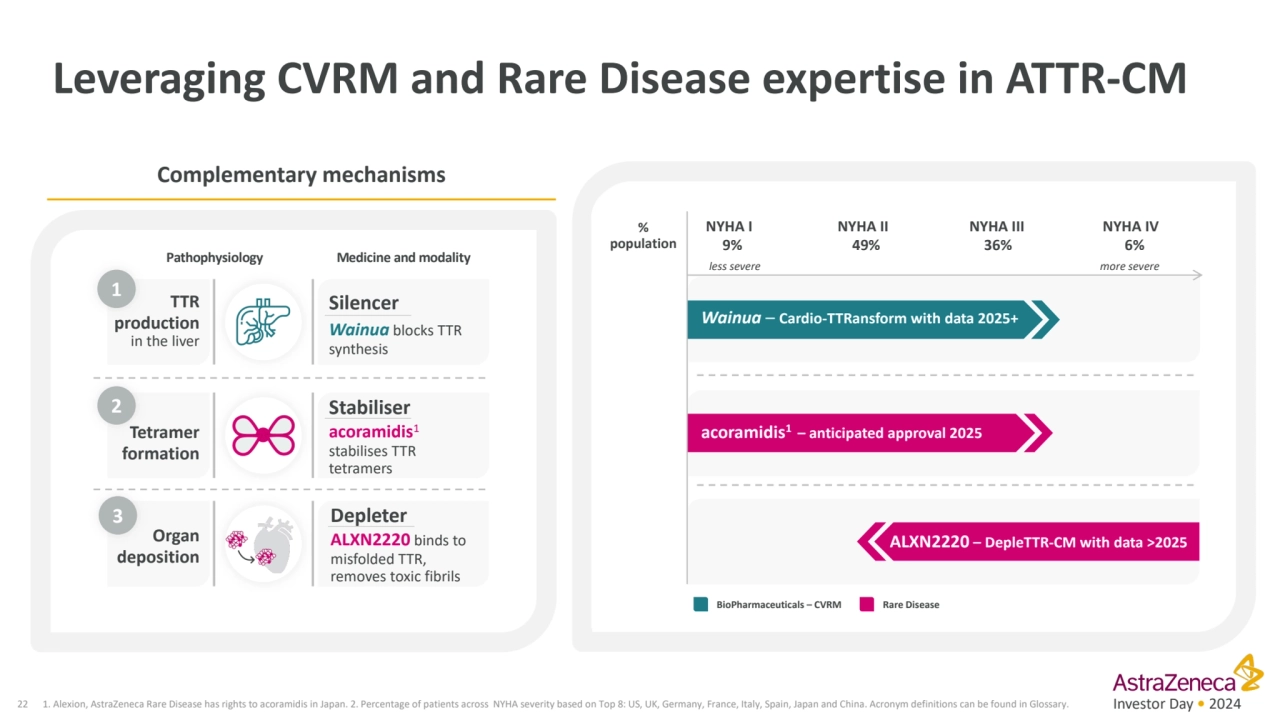Click 'Wainua blocks TTR synthesis' text
Viewport: 1280px width, 720px height.
point(395,339)
